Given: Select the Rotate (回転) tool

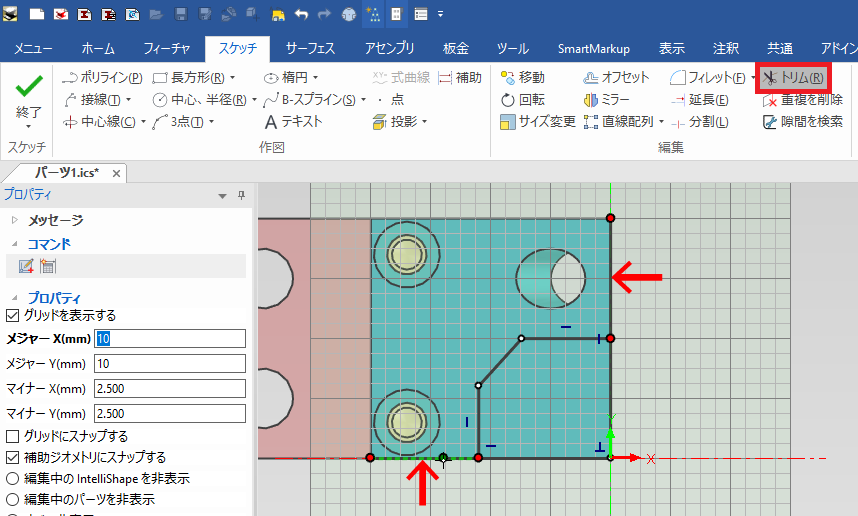Looking at the screenshot, I should pyautogui.click(x=522, y=99).
